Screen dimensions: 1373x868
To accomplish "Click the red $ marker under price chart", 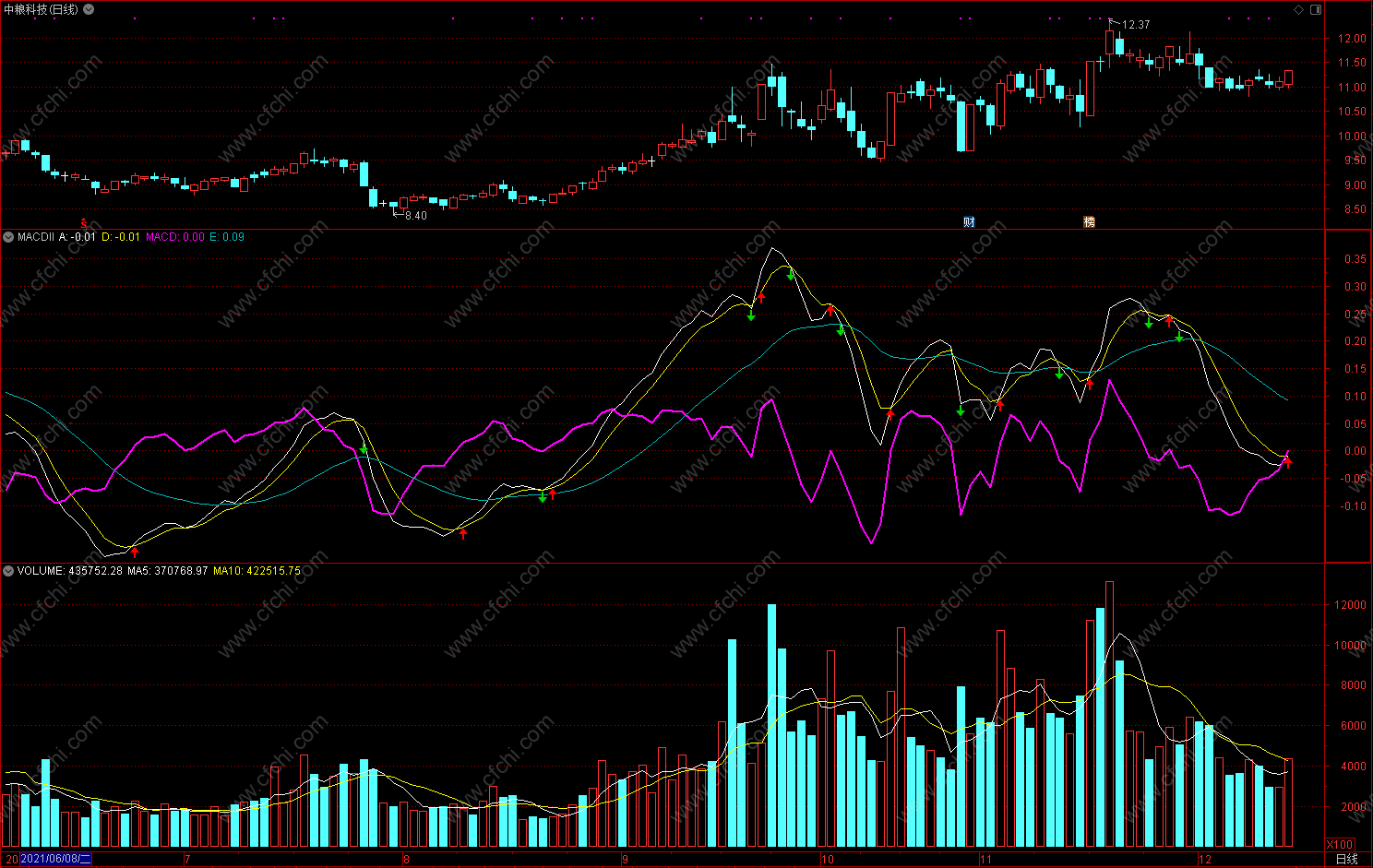I will (85, 223).
